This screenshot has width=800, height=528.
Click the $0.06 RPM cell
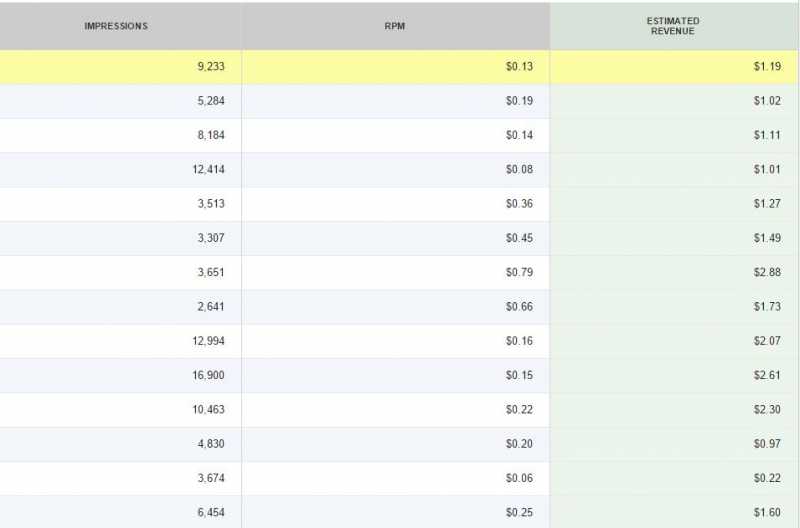519,478
